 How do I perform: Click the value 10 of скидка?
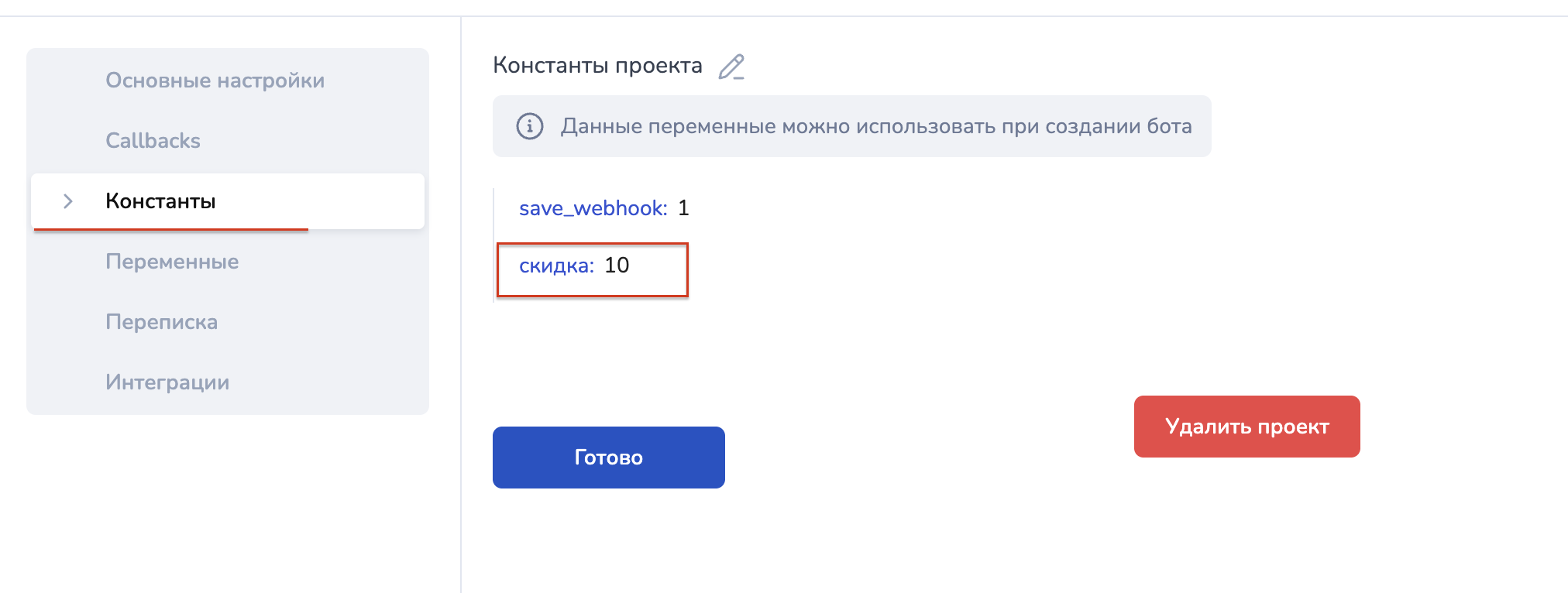pyautogui.click(x=617, y=266)
